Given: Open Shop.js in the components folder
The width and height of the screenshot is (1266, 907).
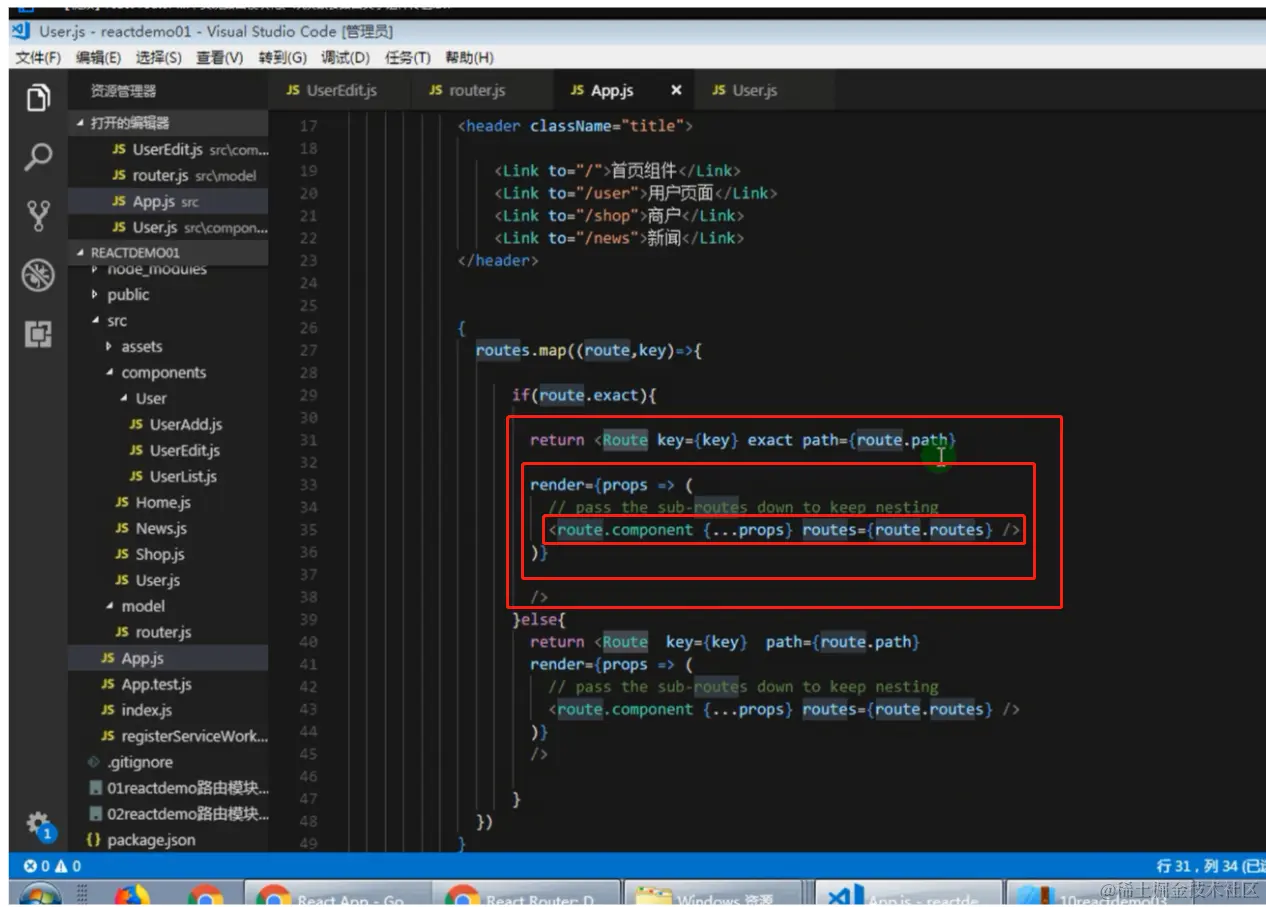Looking at the screenshot, I should pyautogui.click(x=168, y=555).
